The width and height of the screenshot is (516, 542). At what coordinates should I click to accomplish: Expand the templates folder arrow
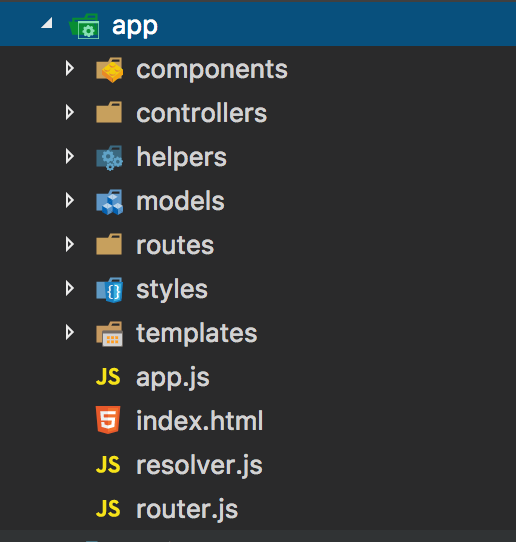pos(69,332)
